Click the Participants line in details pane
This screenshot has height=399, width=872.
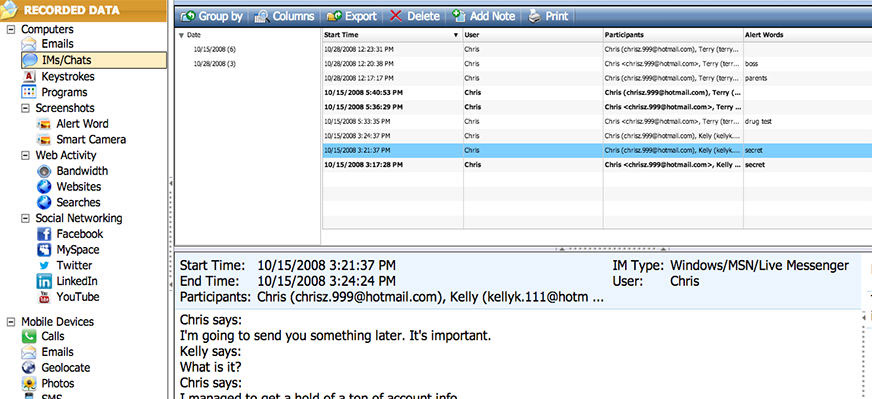point(392,297)
